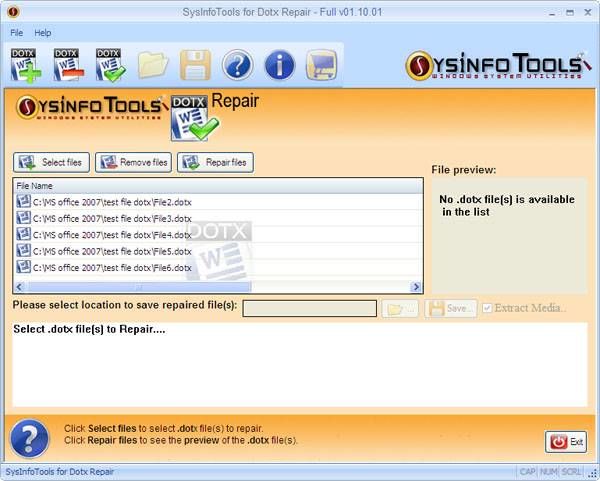
Task: Click the Exit button
Action: (566, 442)
